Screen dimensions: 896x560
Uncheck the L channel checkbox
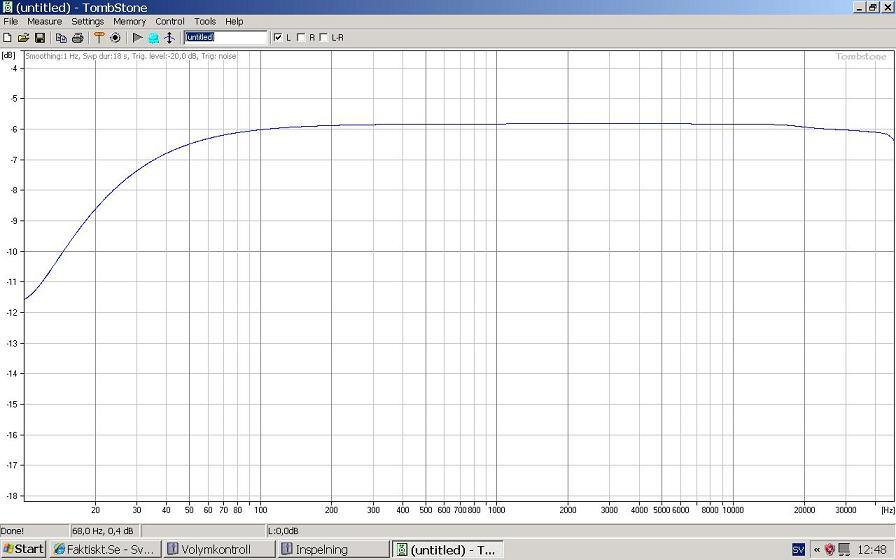coord(278,38)
